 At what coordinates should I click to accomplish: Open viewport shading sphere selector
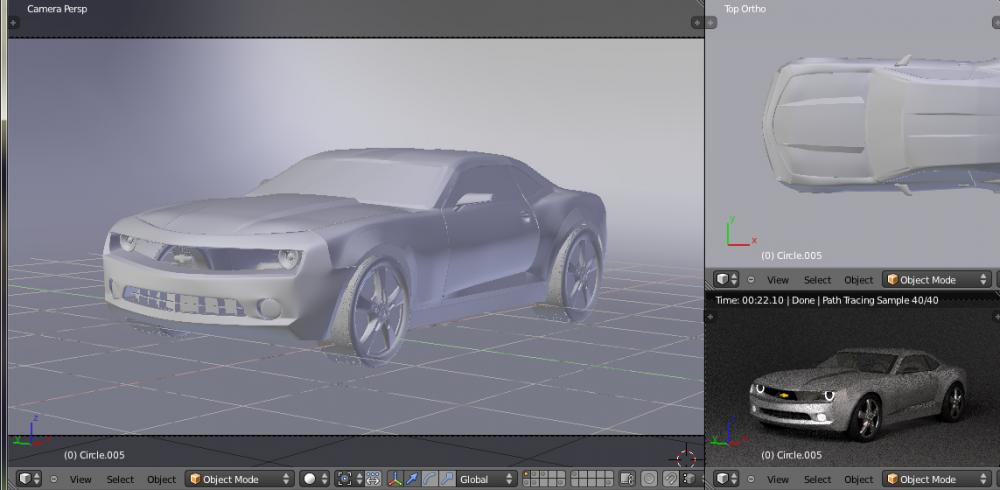314,479
